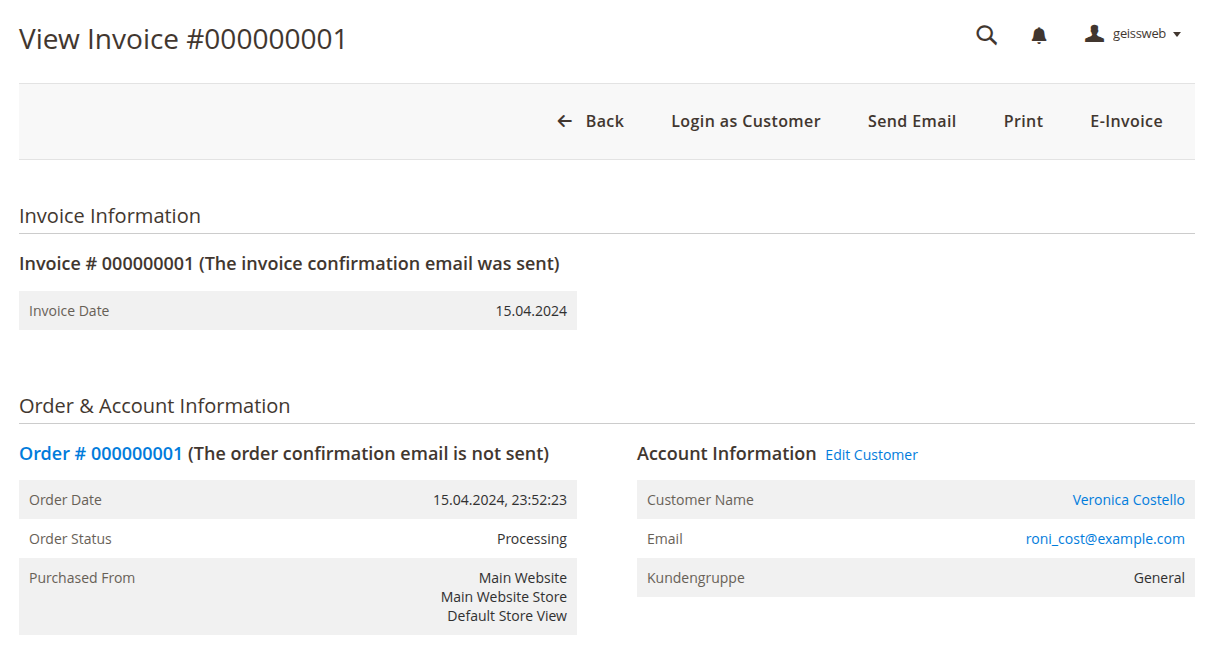The height and width of the screenshot is (657, 1218).
Task: Open the notifications bell
Action: pos(1039,35)
